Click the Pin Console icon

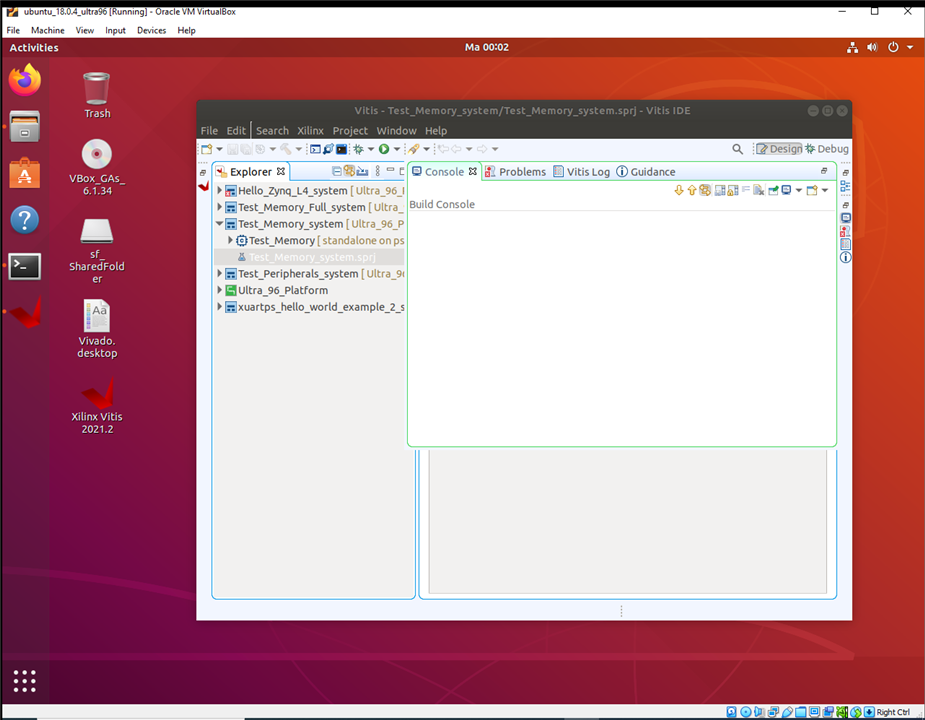773,190
